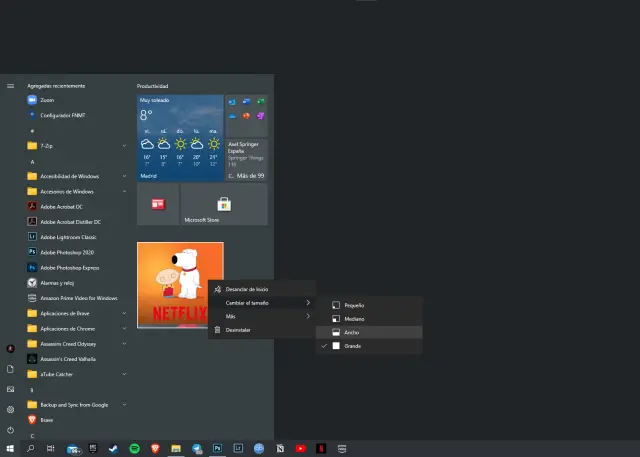The image size is (640, 457).
Task: Select Desanclar de Inicio in context menu
Action: click(x=247, y=289)
